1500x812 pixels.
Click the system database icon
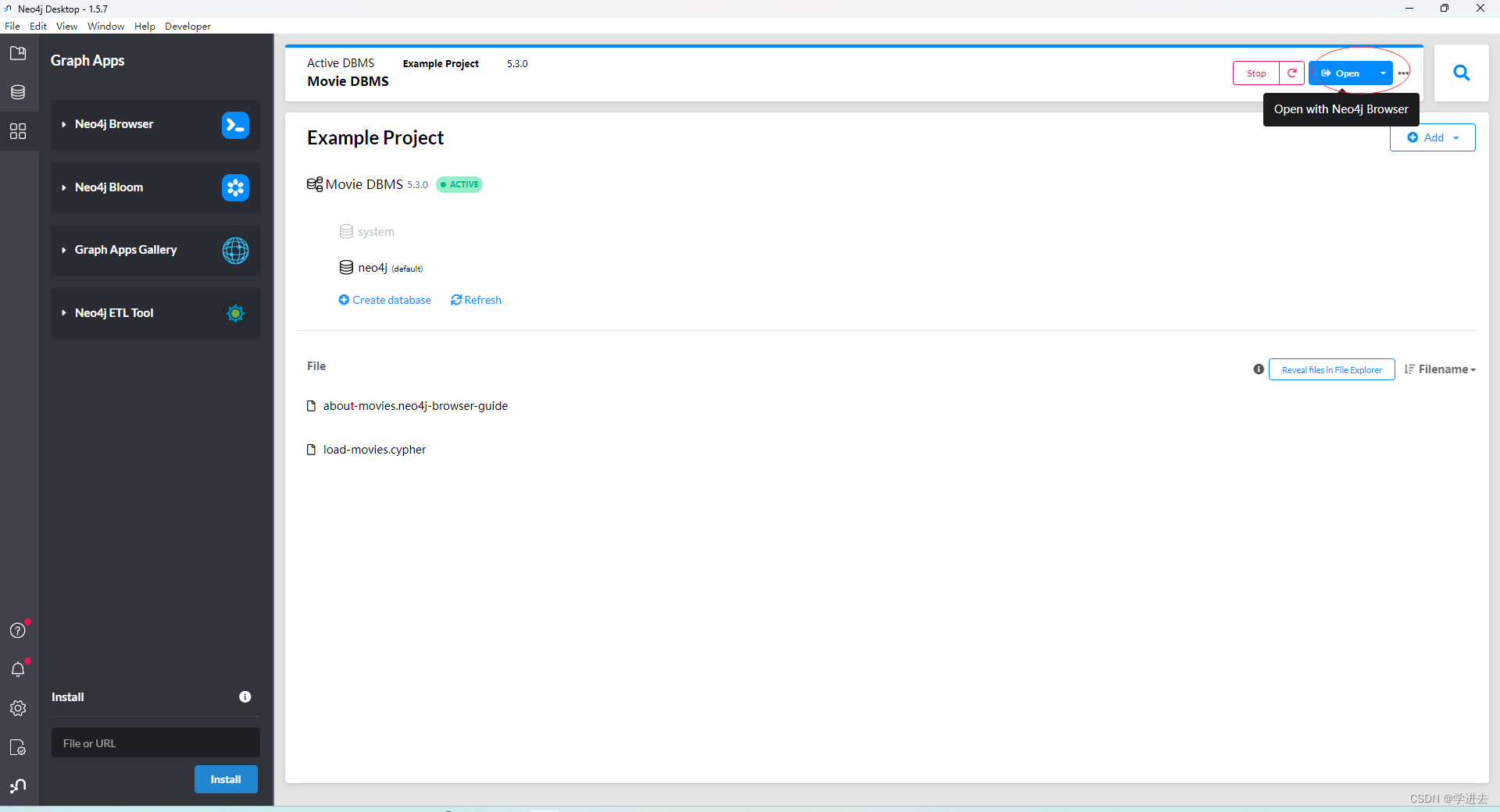point(346,231)
